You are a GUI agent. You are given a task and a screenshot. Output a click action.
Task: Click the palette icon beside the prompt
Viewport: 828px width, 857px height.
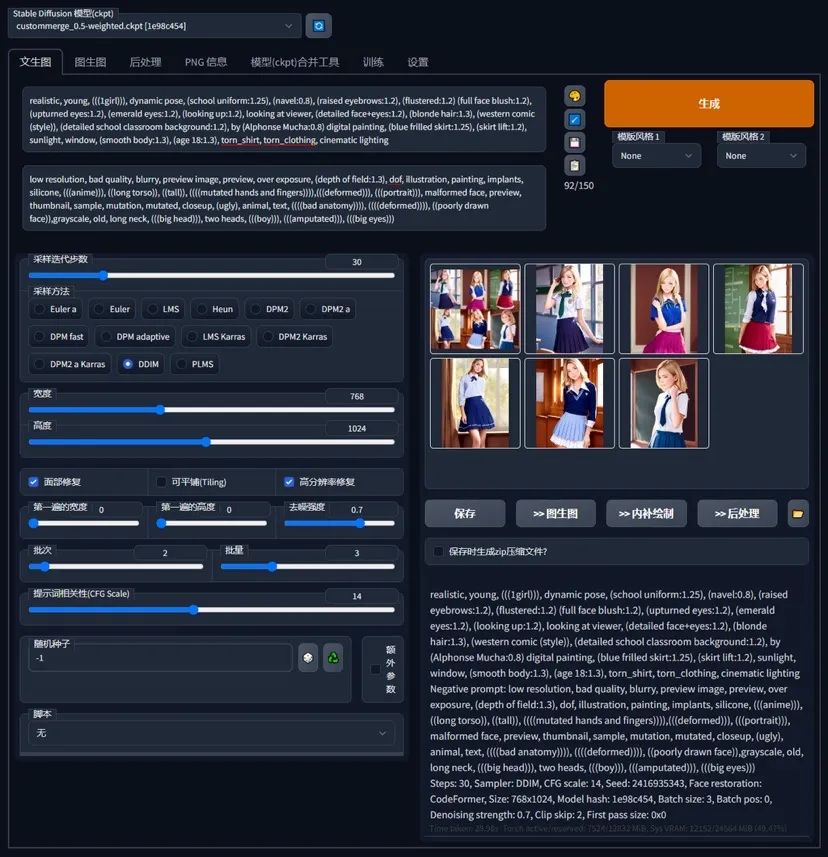[x=574, y=96]
